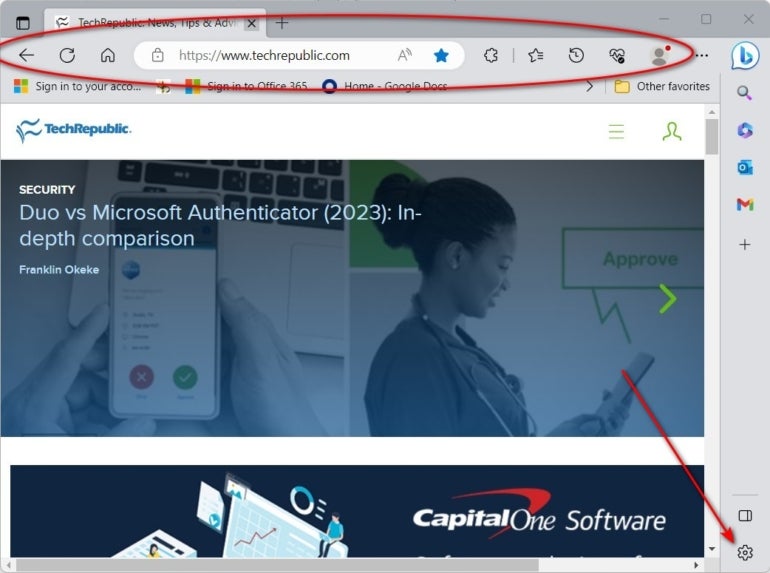770x573 pixels.
Task: Open 'Sign in to your acco...' favorite
Action: pos(77,86)
